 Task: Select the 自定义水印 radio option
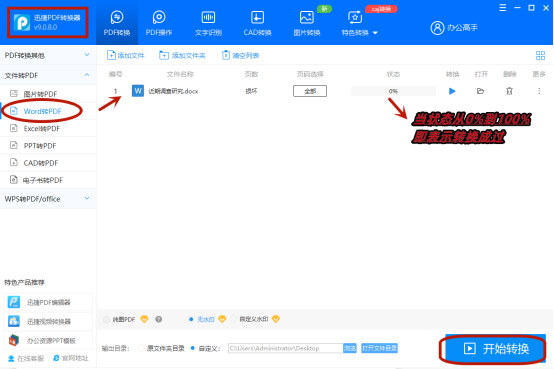[x=233, y=319]
